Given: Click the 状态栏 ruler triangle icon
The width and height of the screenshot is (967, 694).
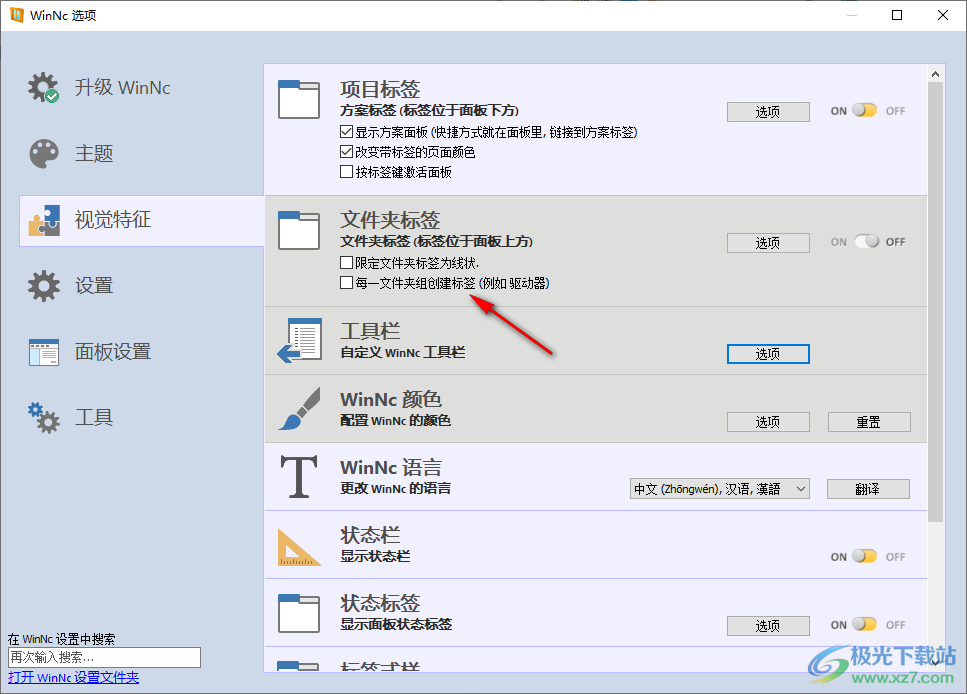Looking at the screenshot, I should coord(299,547).
